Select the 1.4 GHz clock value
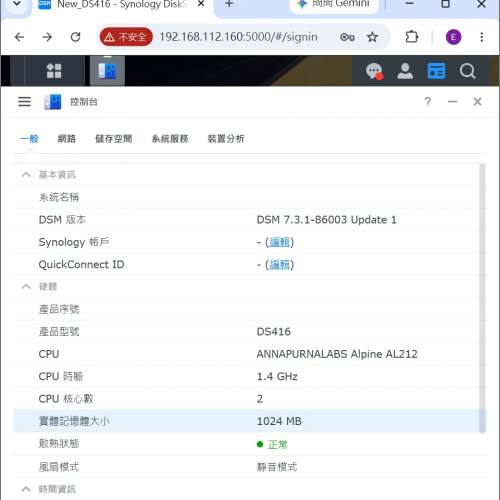 (277, 376)
